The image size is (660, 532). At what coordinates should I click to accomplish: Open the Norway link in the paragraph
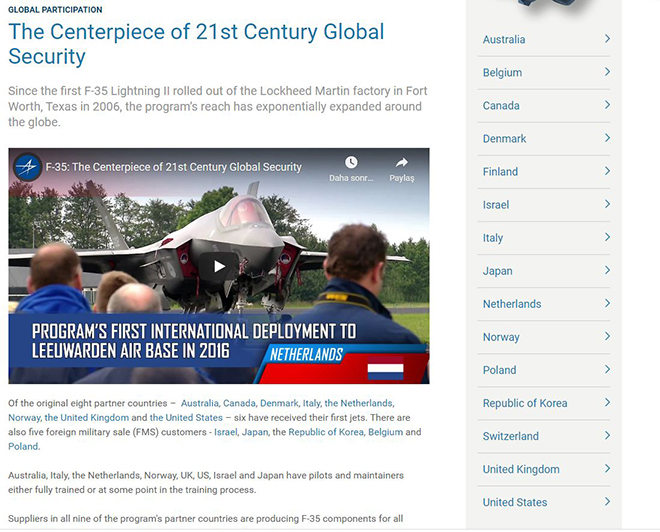tap(24, 418)
